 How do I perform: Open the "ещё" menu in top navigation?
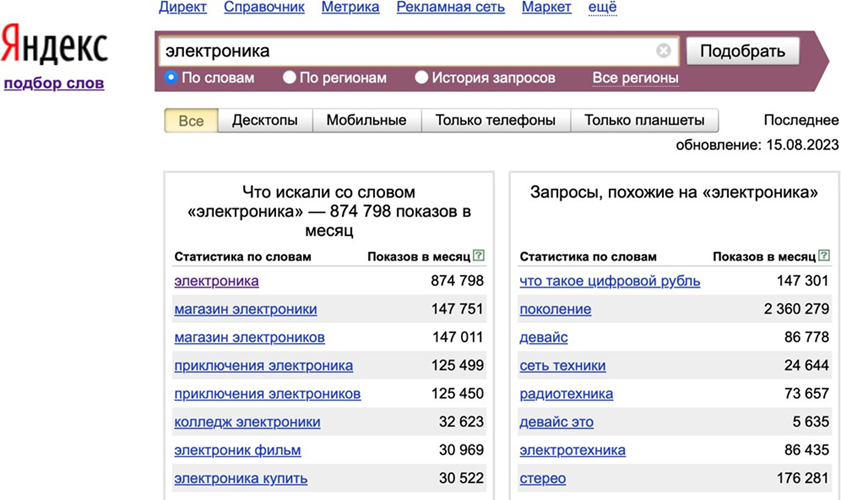click(x=602, y=8)
